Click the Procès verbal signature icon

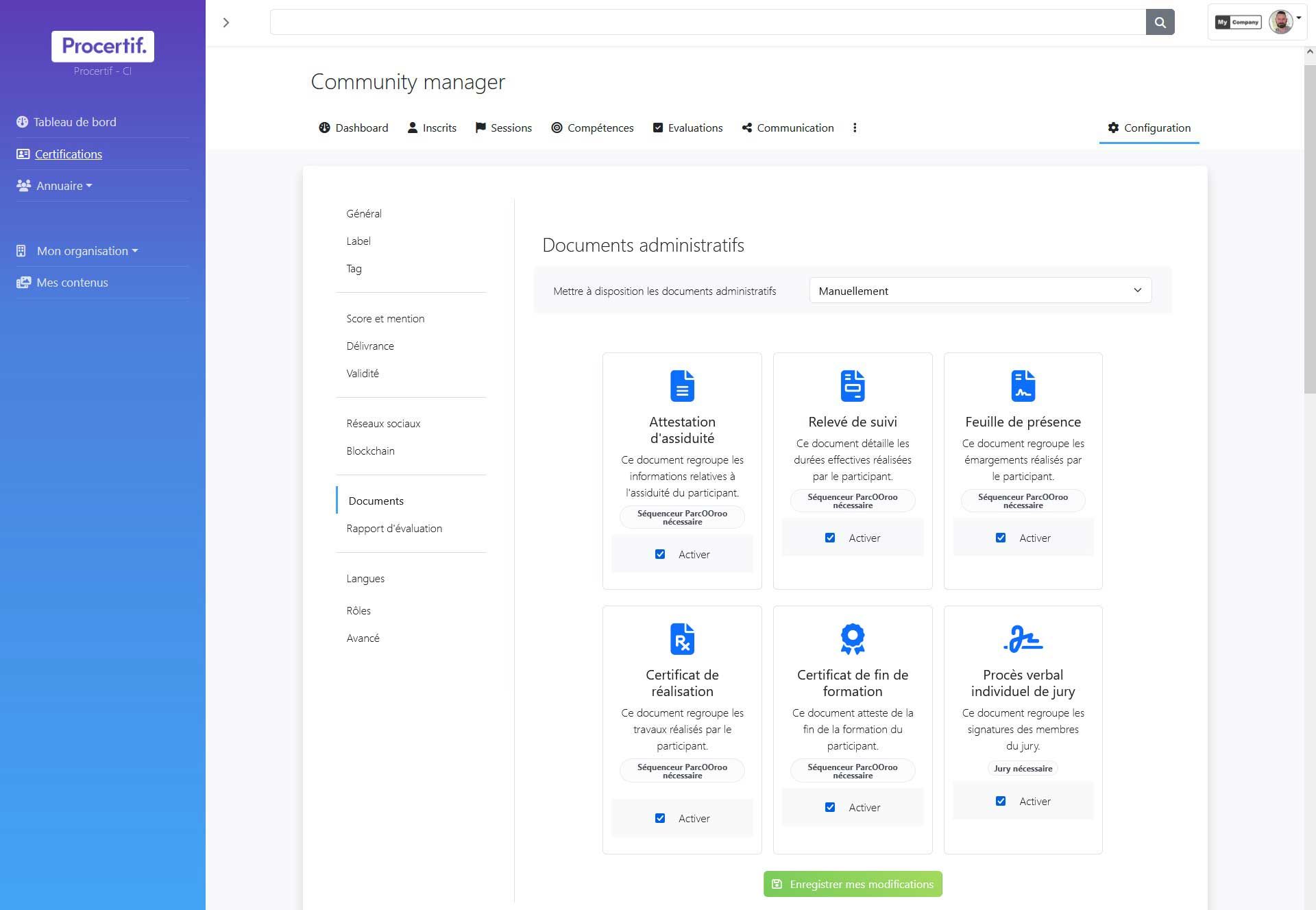coord(1023,638)
